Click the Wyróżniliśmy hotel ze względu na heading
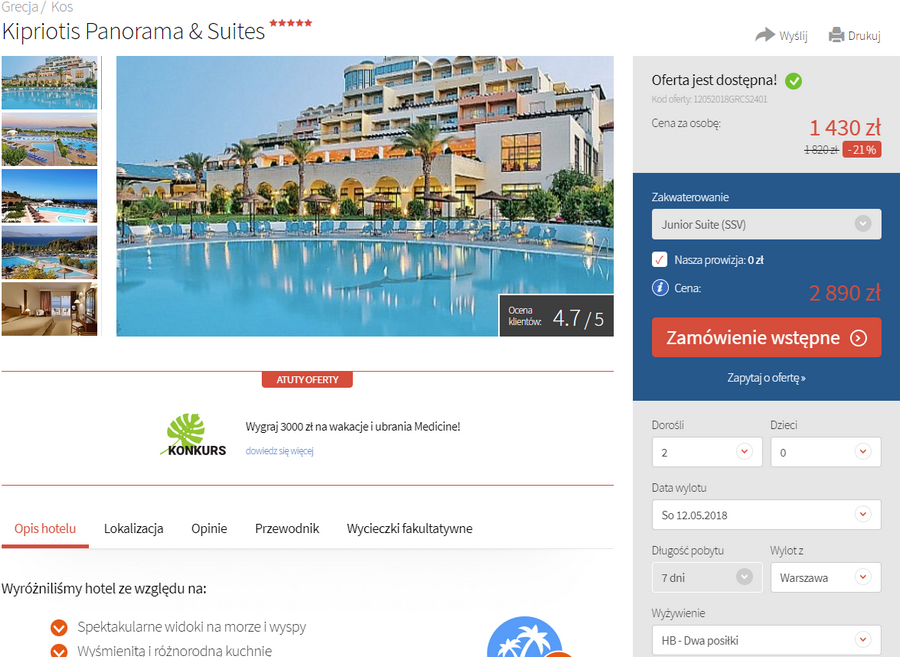Image resolution: width=900 pixels, height=657 pixels. click(104, 589)
